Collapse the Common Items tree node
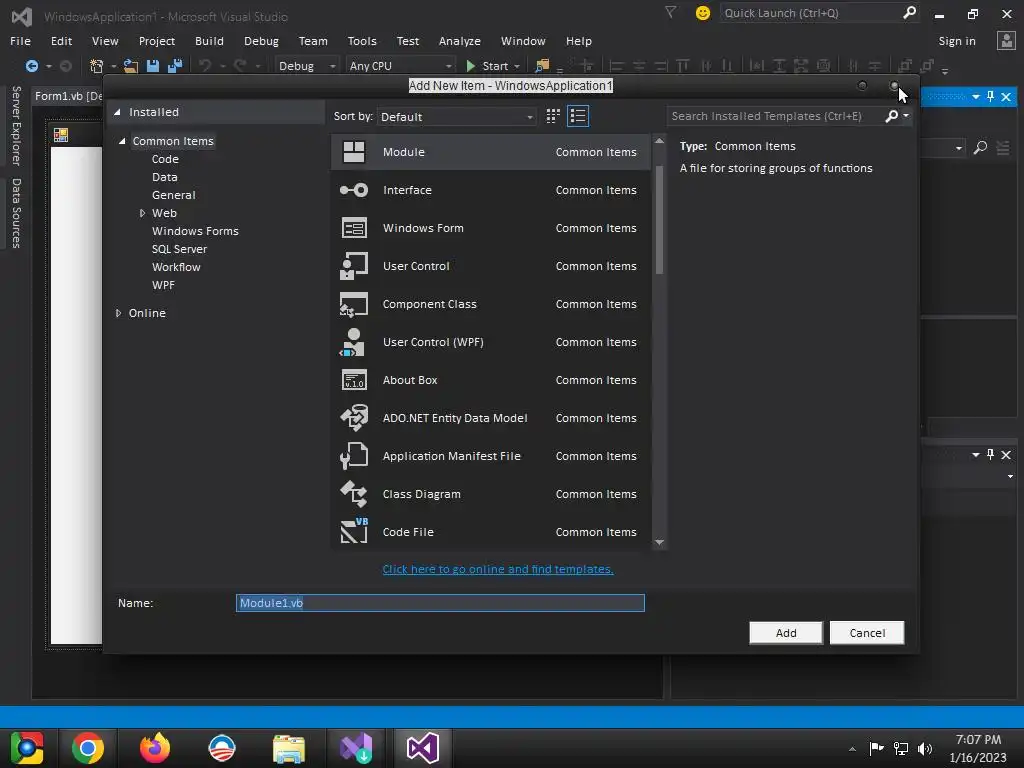 tap(122, 141)
